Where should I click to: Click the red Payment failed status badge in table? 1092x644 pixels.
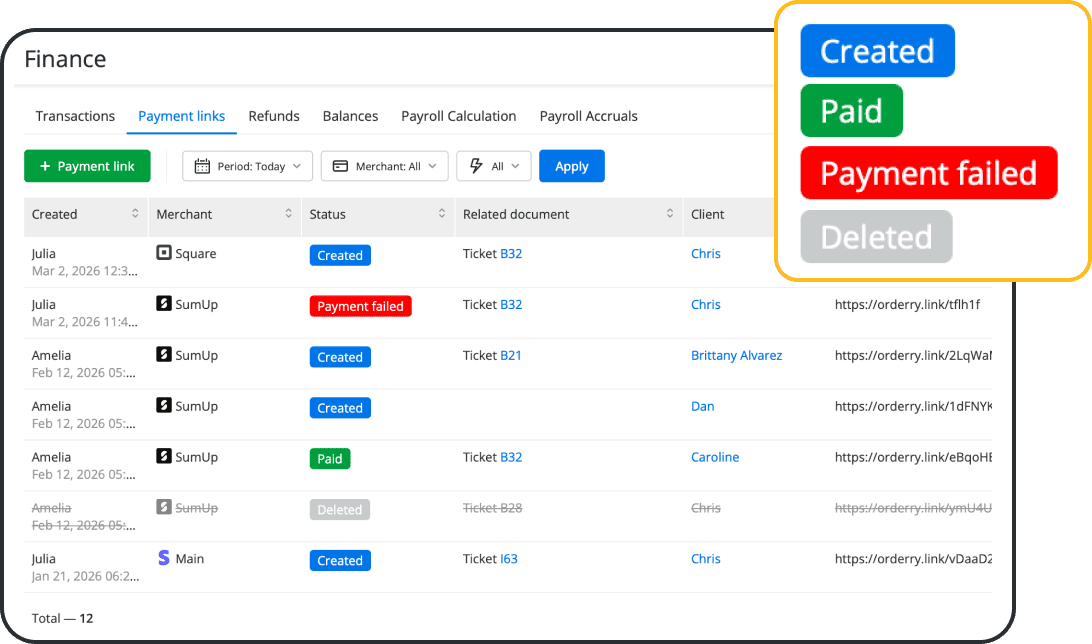click(360, 306)
